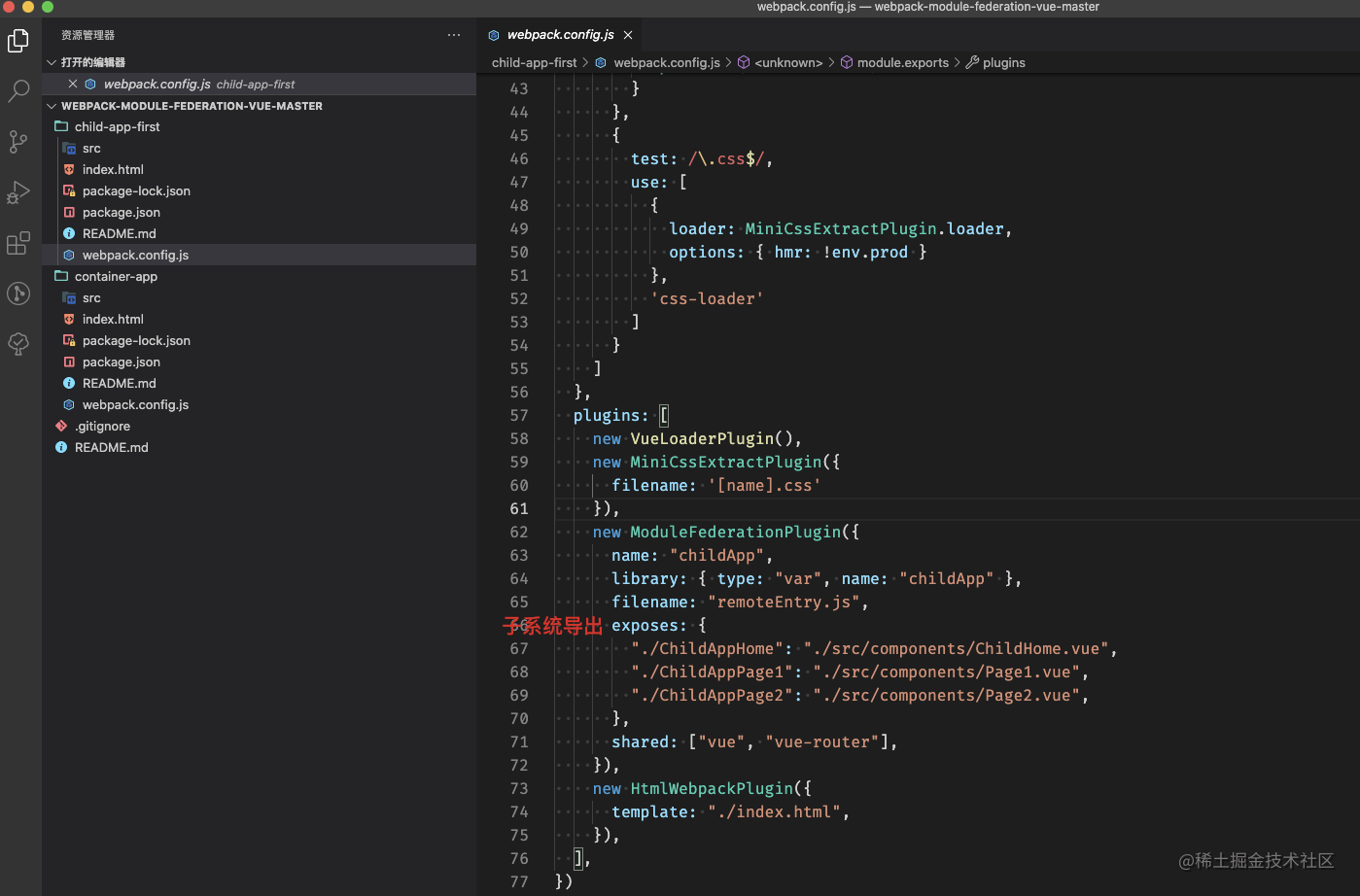The height and width of the screenshot is (896, 1360).
Task: Open the Source Control view icon
Action: coord(18,142)
